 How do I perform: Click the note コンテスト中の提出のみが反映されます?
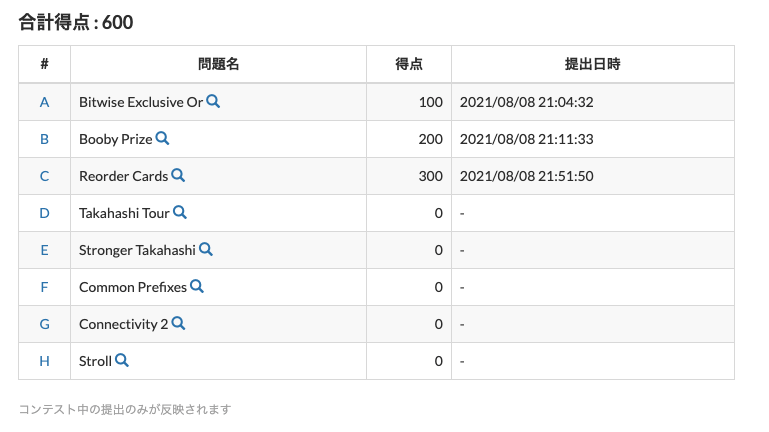coord(125,409)
